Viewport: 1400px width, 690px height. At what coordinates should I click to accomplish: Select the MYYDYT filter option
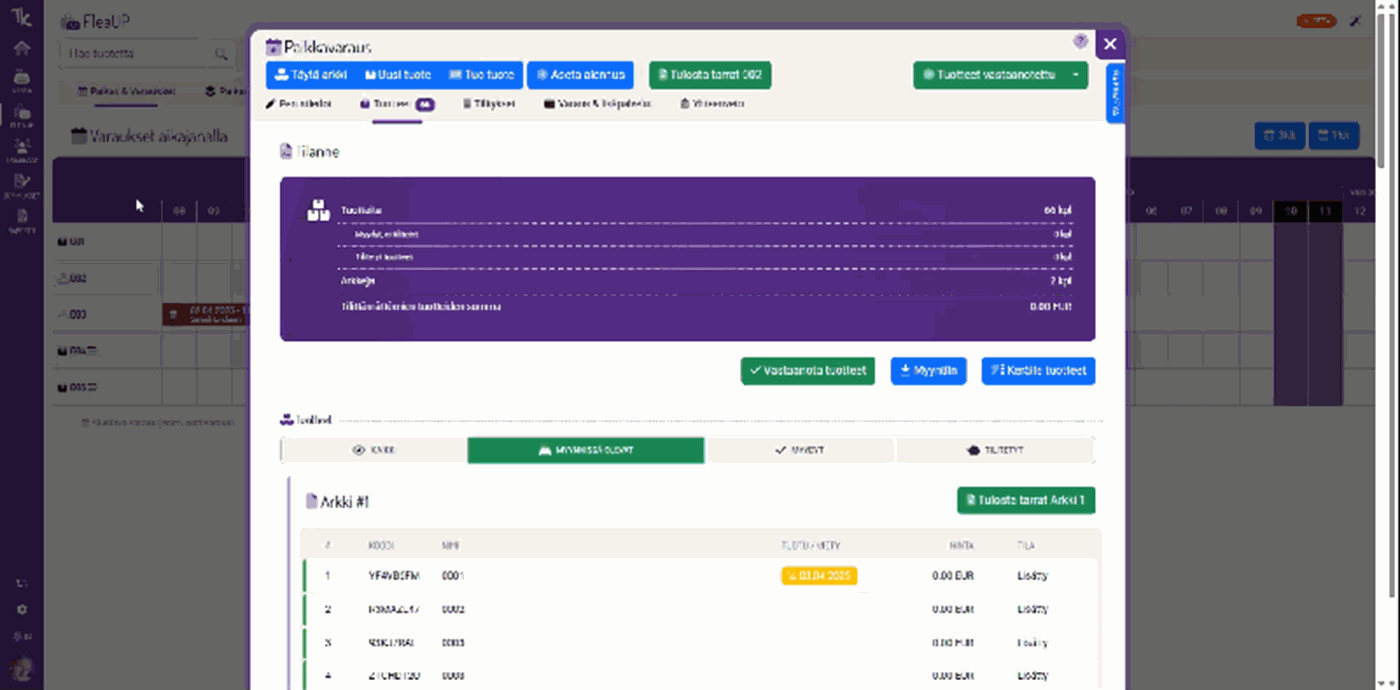coord(799,451)
